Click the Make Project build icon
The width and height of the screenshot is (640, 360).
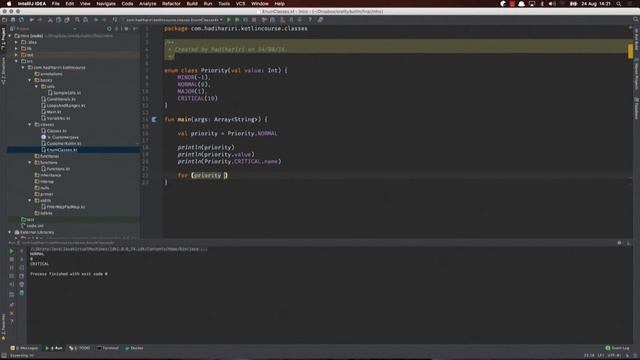115,20
